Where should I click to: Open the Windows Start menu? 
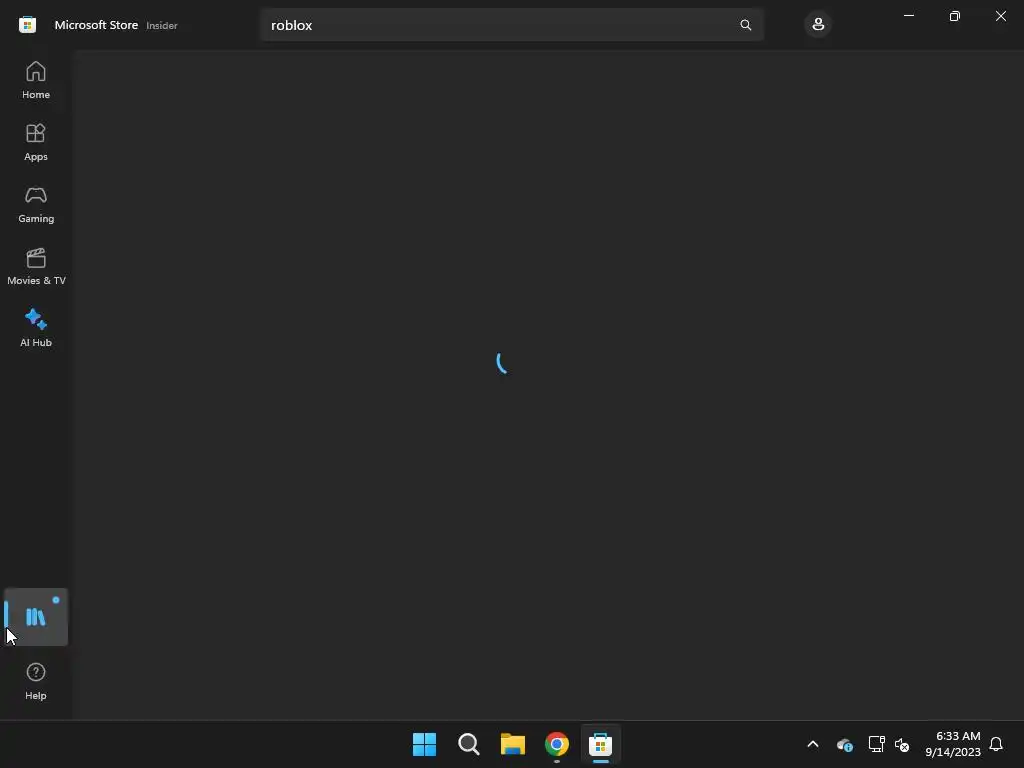424,744
